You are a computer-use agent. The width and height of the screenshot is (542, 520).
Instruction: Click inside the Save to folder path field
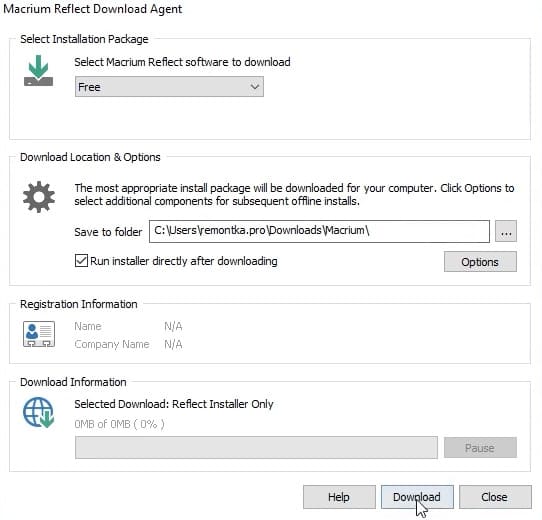click(x=319, y=231)
